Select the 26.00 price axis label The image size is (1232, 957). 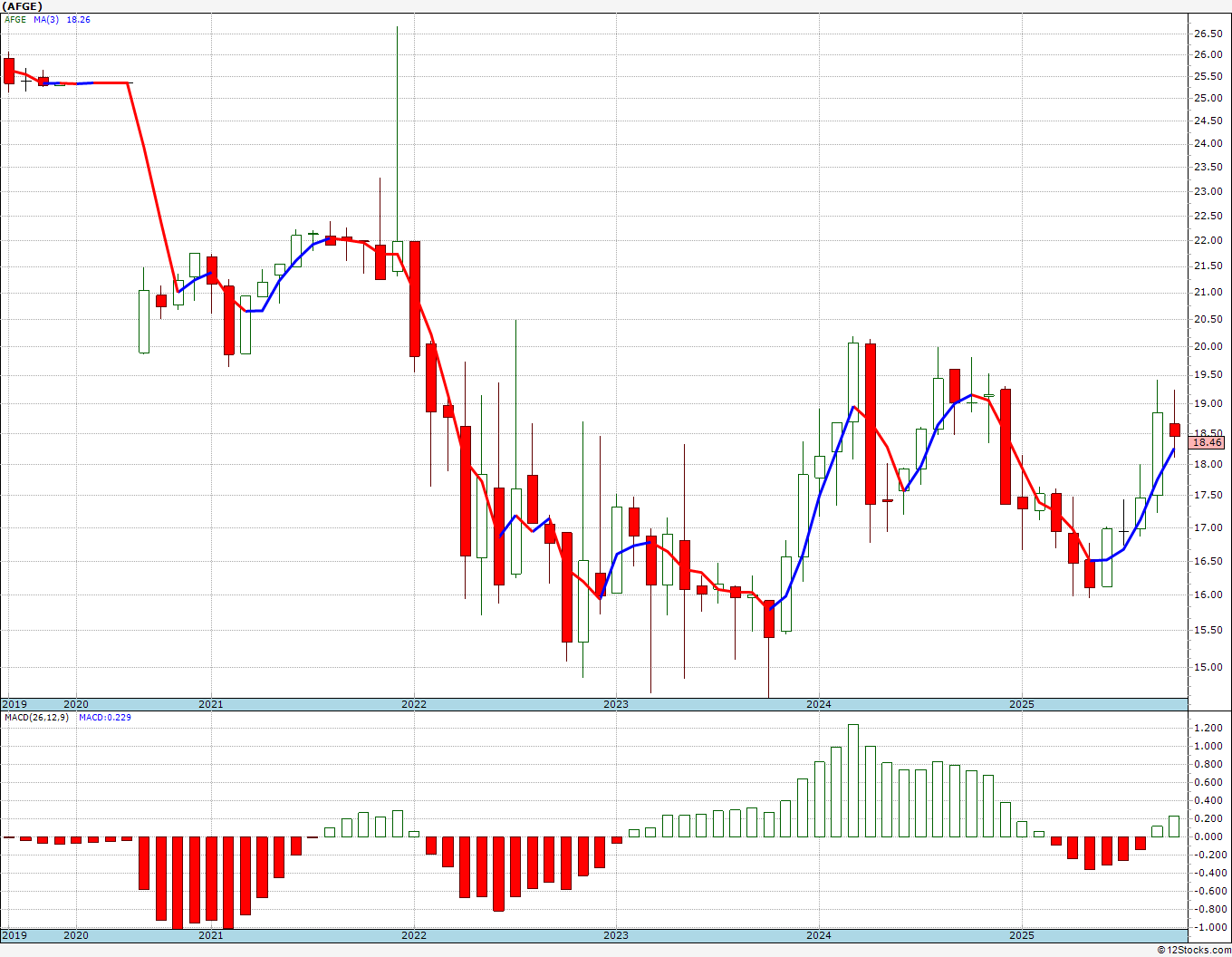(x=1208, y=54)
